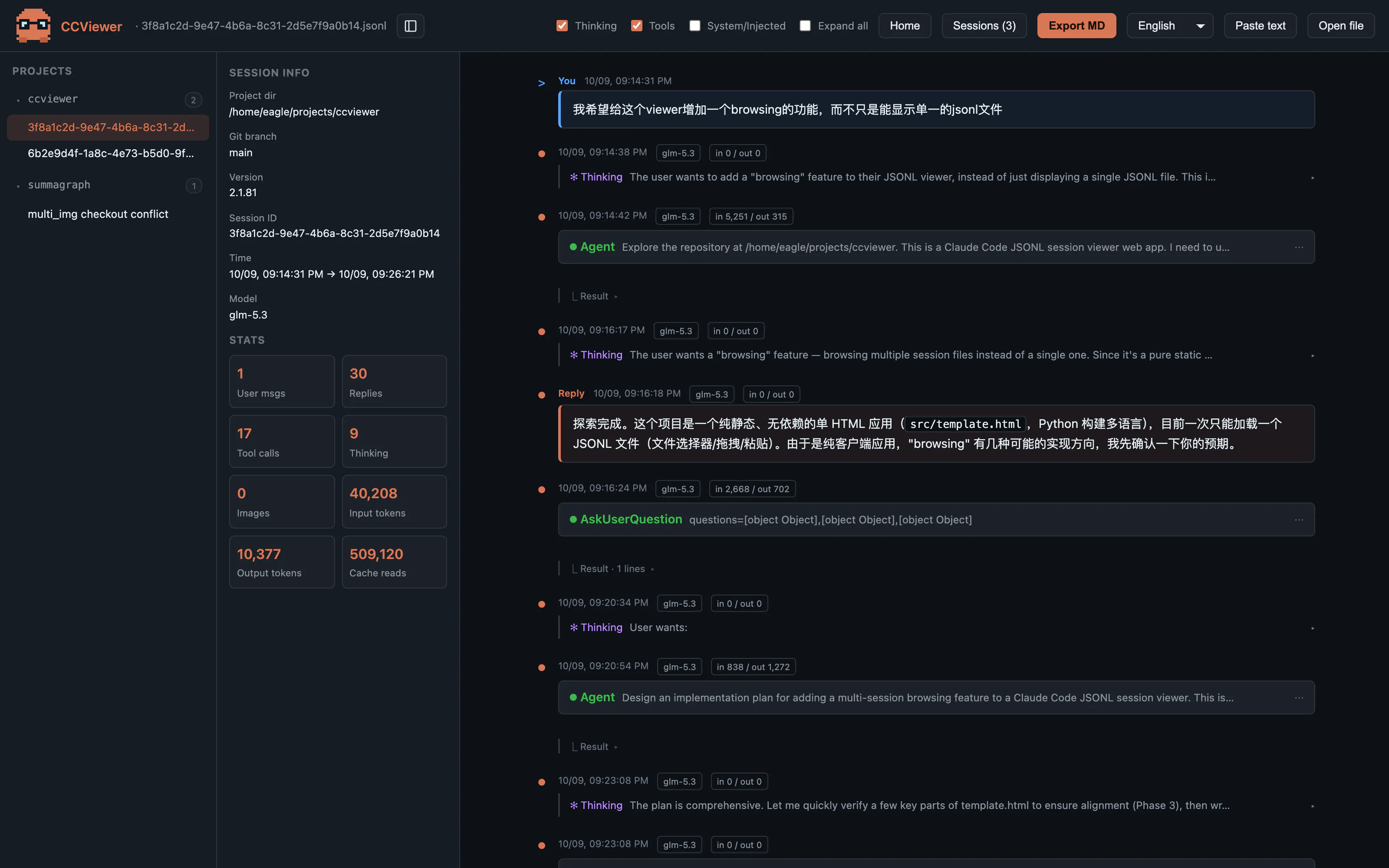Click Open file button
The width and height of the screenshot is (1389, 868).
(x=1340, y=26)
